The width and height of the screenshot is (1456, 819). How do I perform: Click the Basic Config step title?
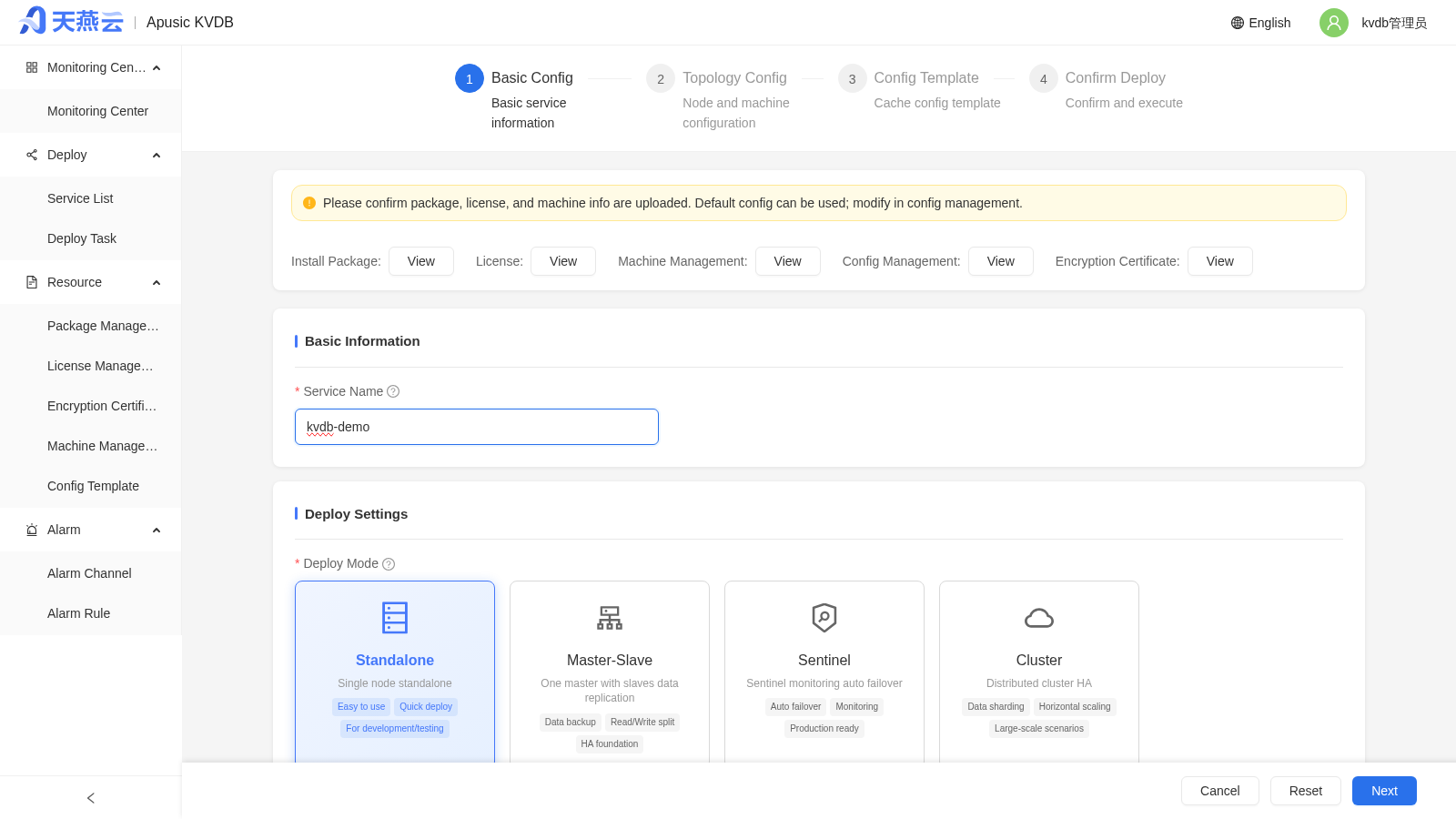pos(532,78)
